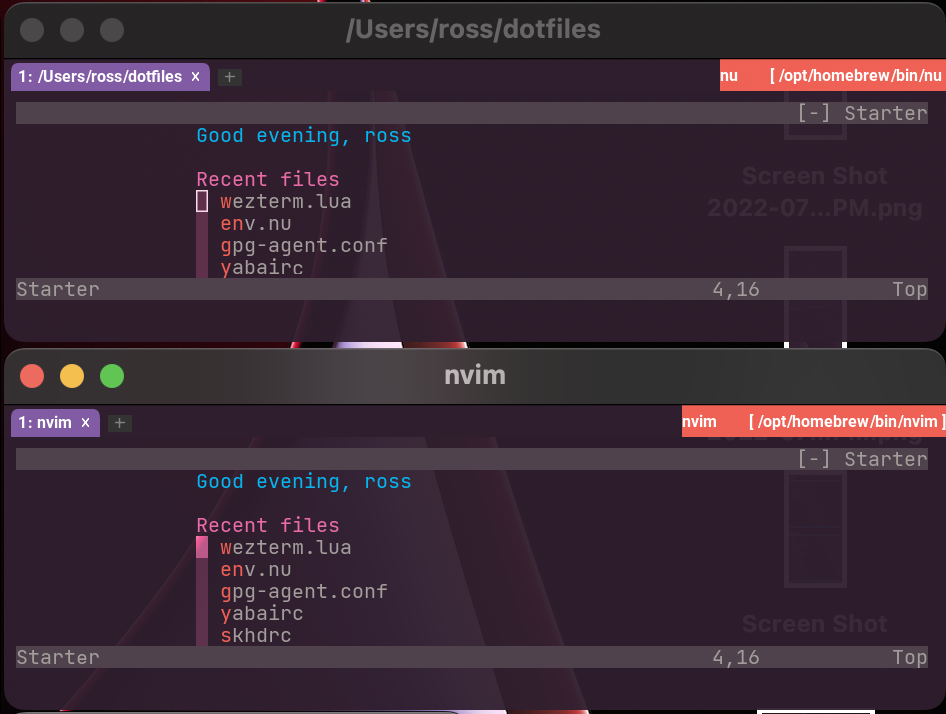Switch to the 1: /Users/ross/dotfiles tab
Screen dimensions: 946x714
(100, 76)
